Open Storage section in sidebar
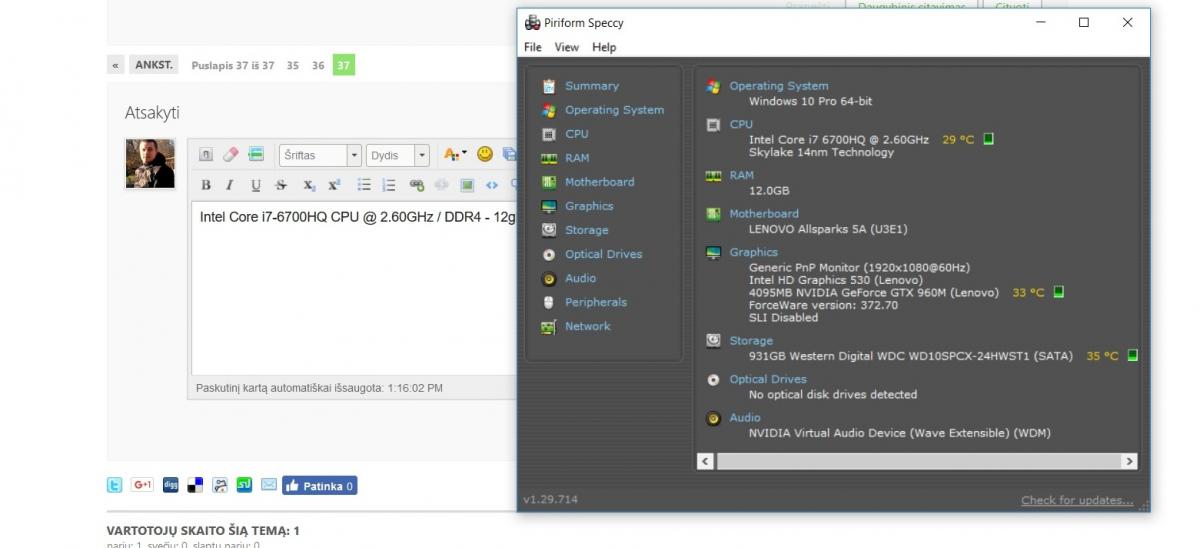This screenshot has width=1200, height=548. point(586,230)
